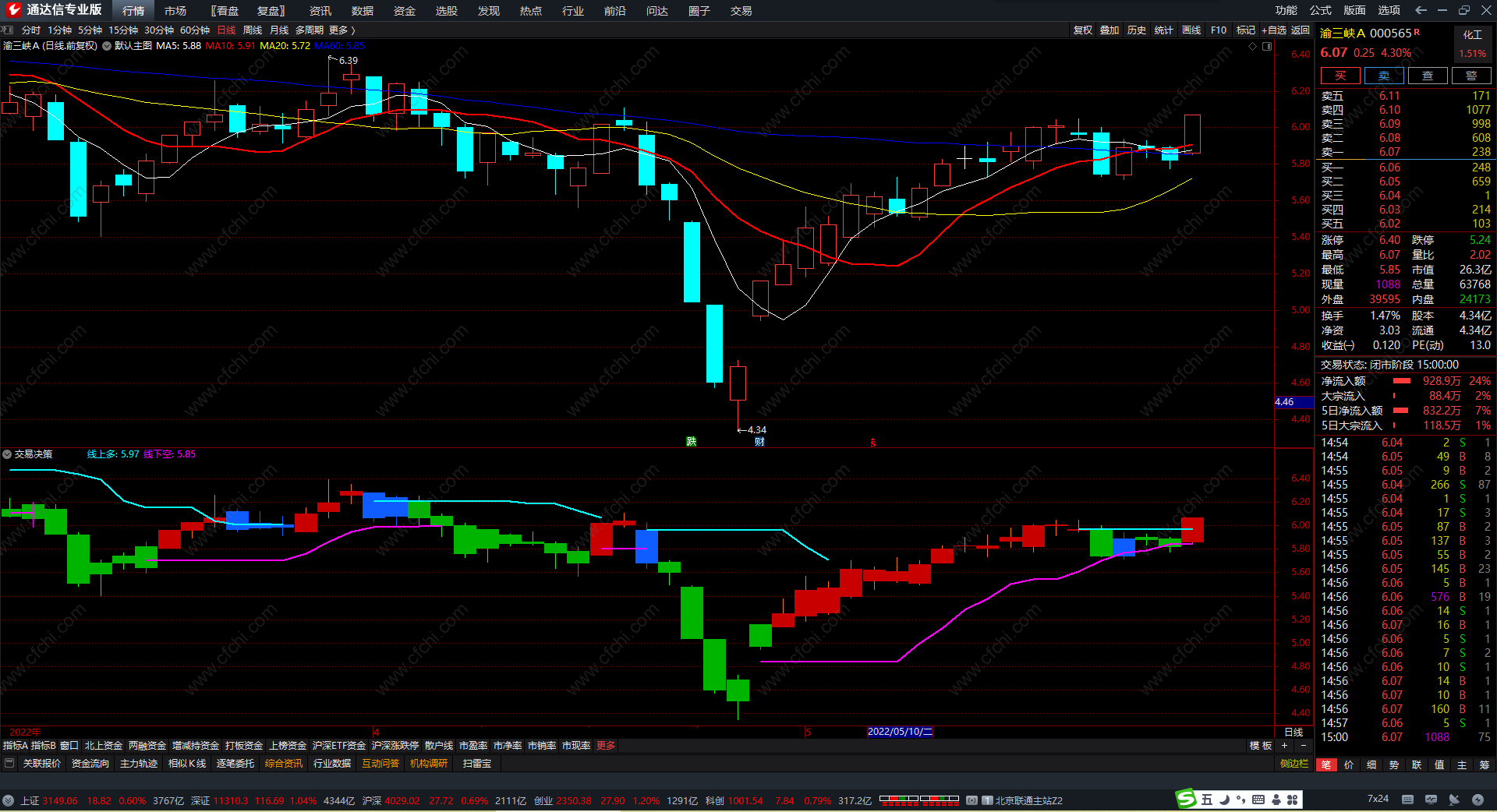
Task: Toggle the side panel layout icon
Action: (x=1267, y=46)
